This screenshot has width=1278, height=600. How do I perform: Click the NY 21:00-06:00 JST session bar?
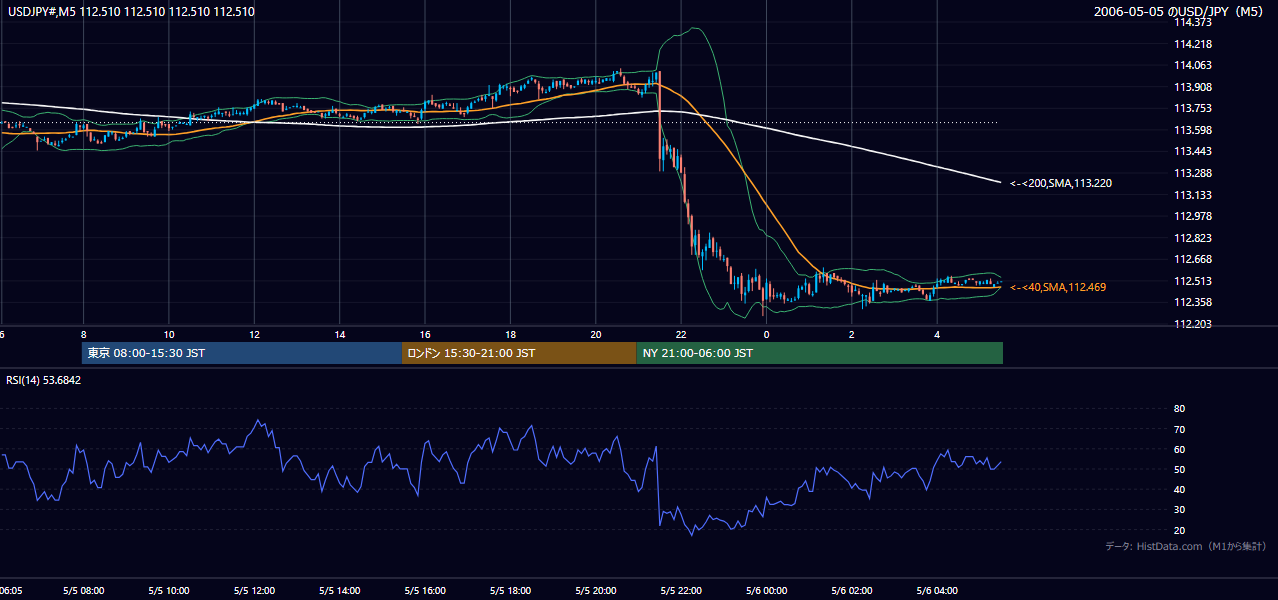pos(819,353)
